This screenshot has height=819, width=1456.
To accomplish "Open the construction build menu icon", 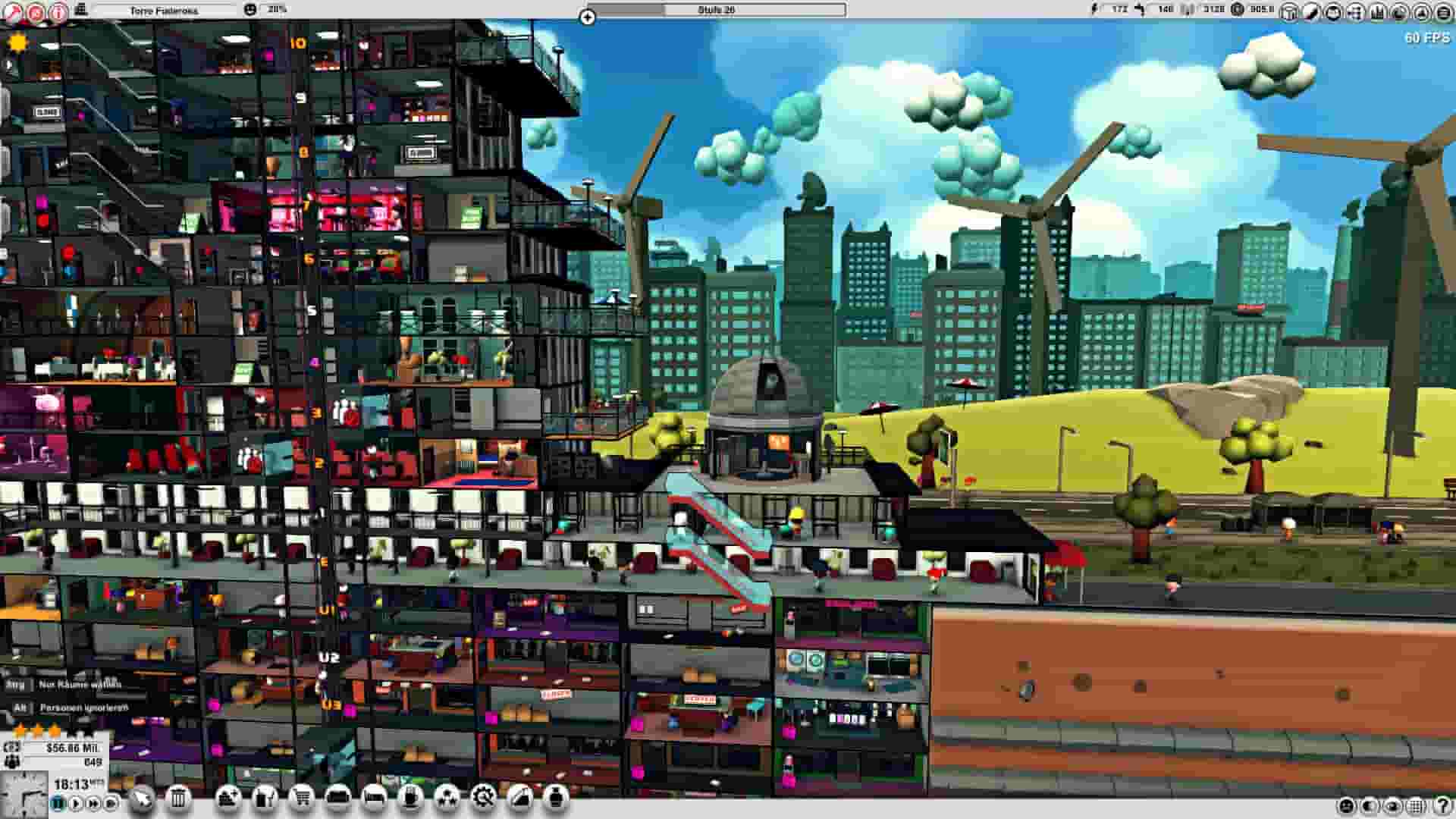I will point(227,798).
